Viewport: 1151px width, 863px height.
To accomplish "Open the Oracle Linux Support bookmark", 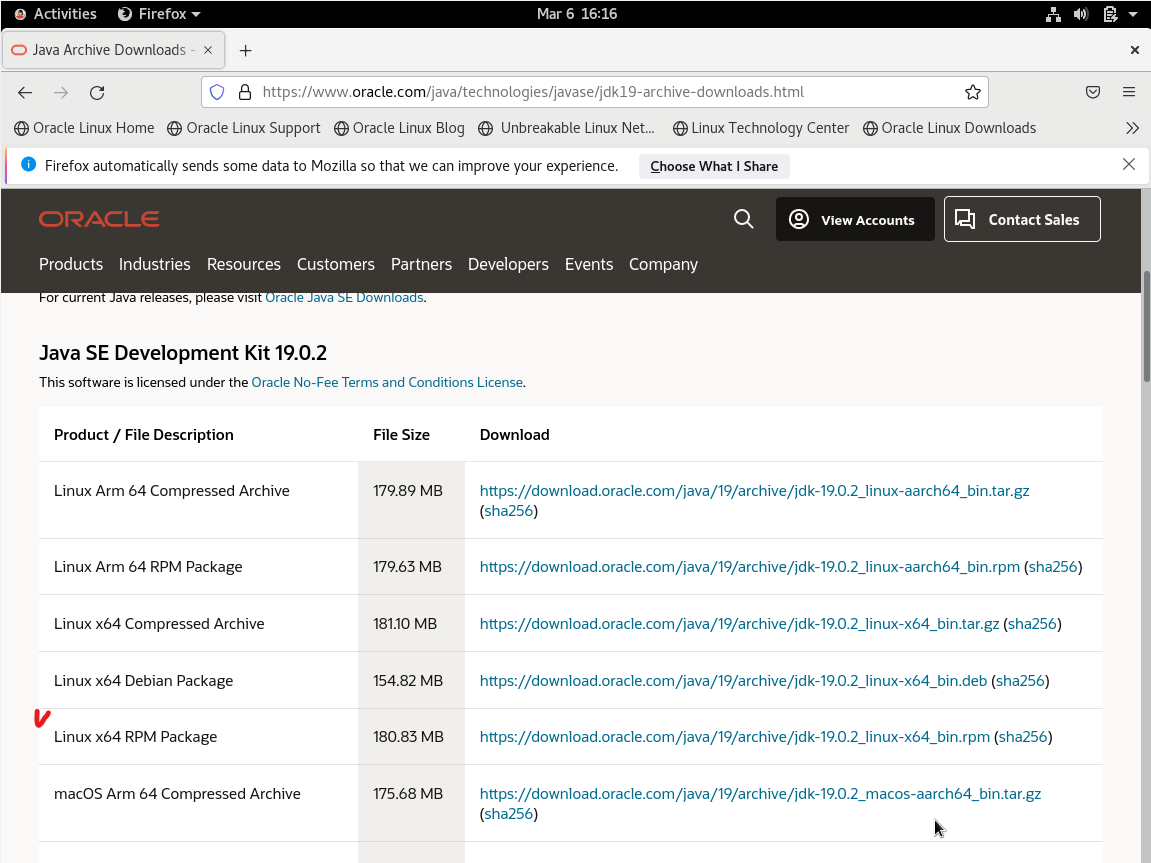I will point(244,128).
